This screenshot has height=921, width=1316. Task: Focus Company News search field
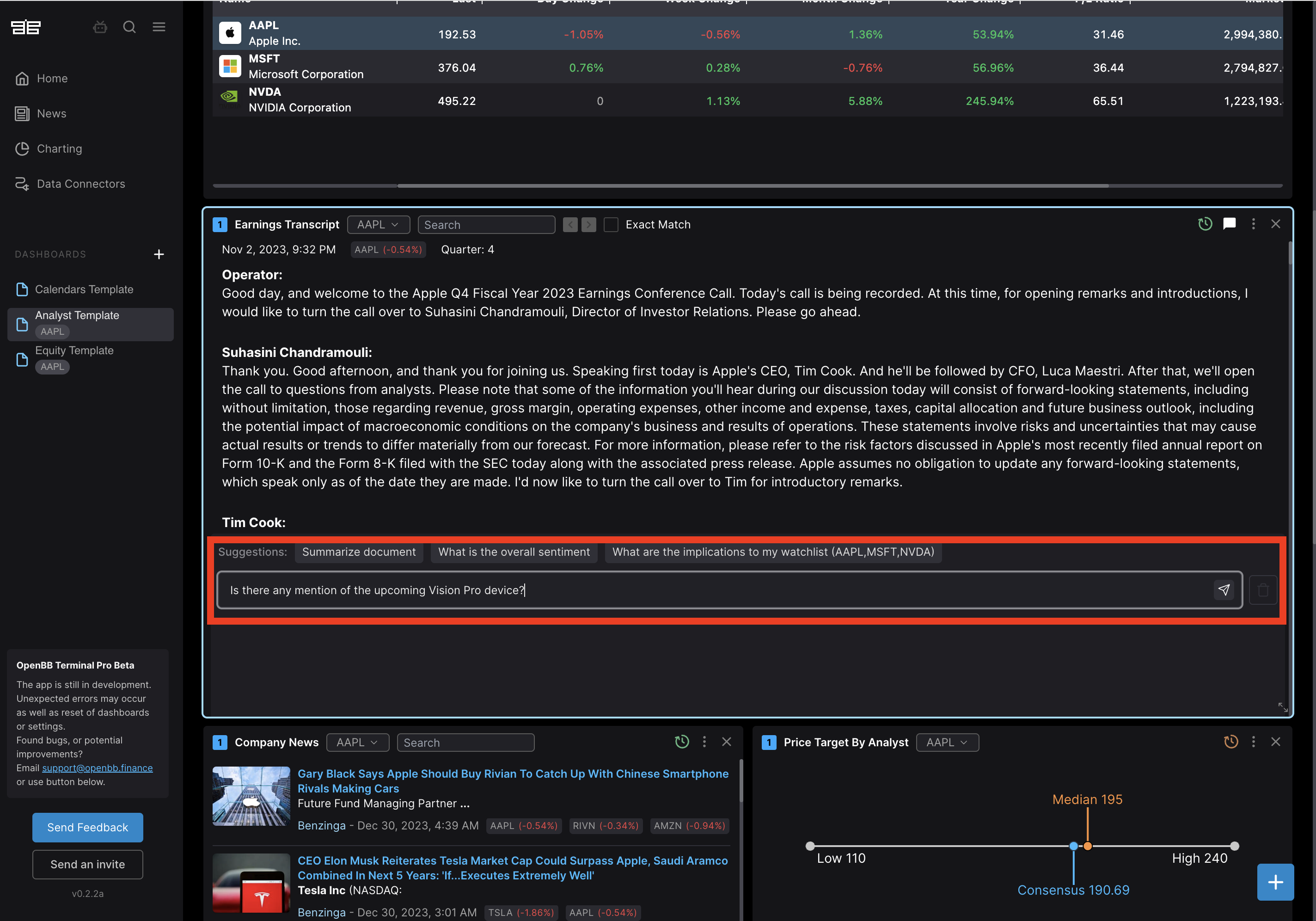point(465,742)
